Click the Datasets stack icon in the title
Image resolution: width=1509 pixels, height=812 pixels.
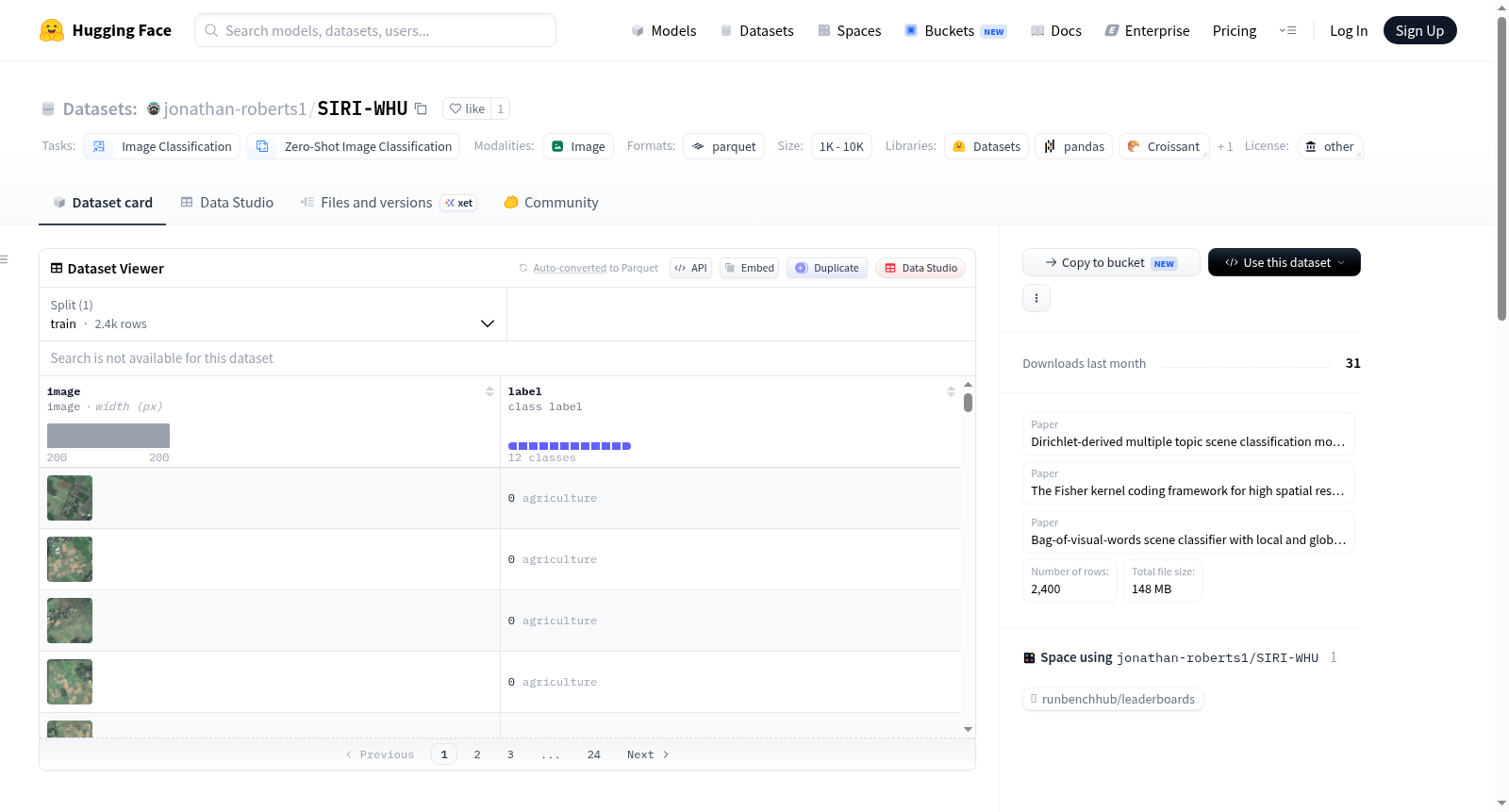[x=48, y=109]
